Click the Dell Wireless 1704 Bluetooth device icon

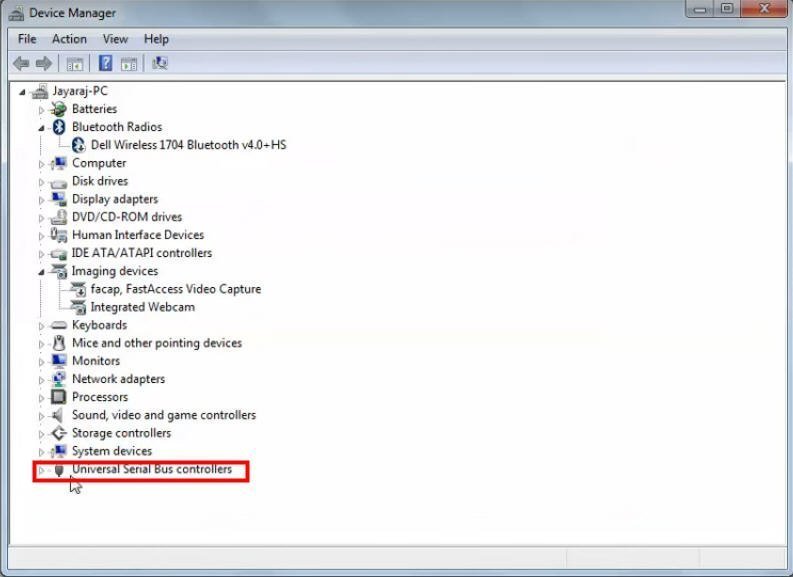click(x=78, y=145)
